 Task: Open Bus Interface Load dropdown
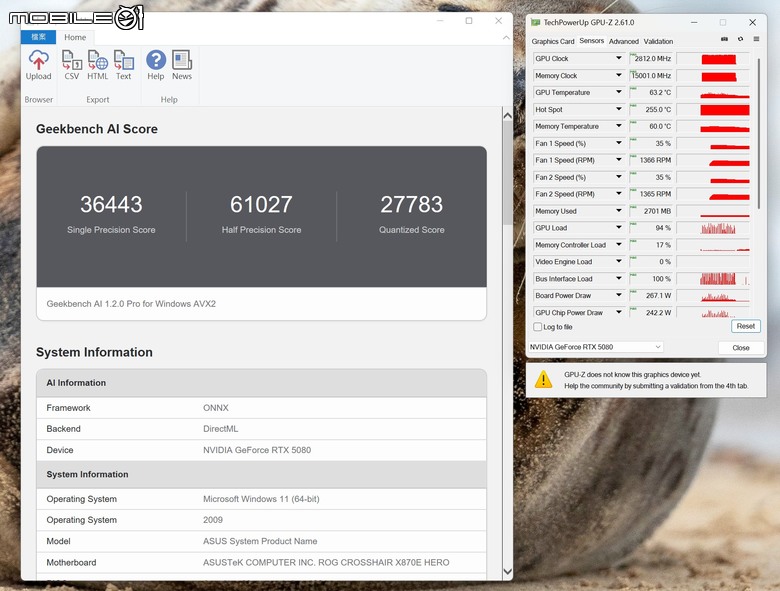pyautogui.click(x=618, y=278)
